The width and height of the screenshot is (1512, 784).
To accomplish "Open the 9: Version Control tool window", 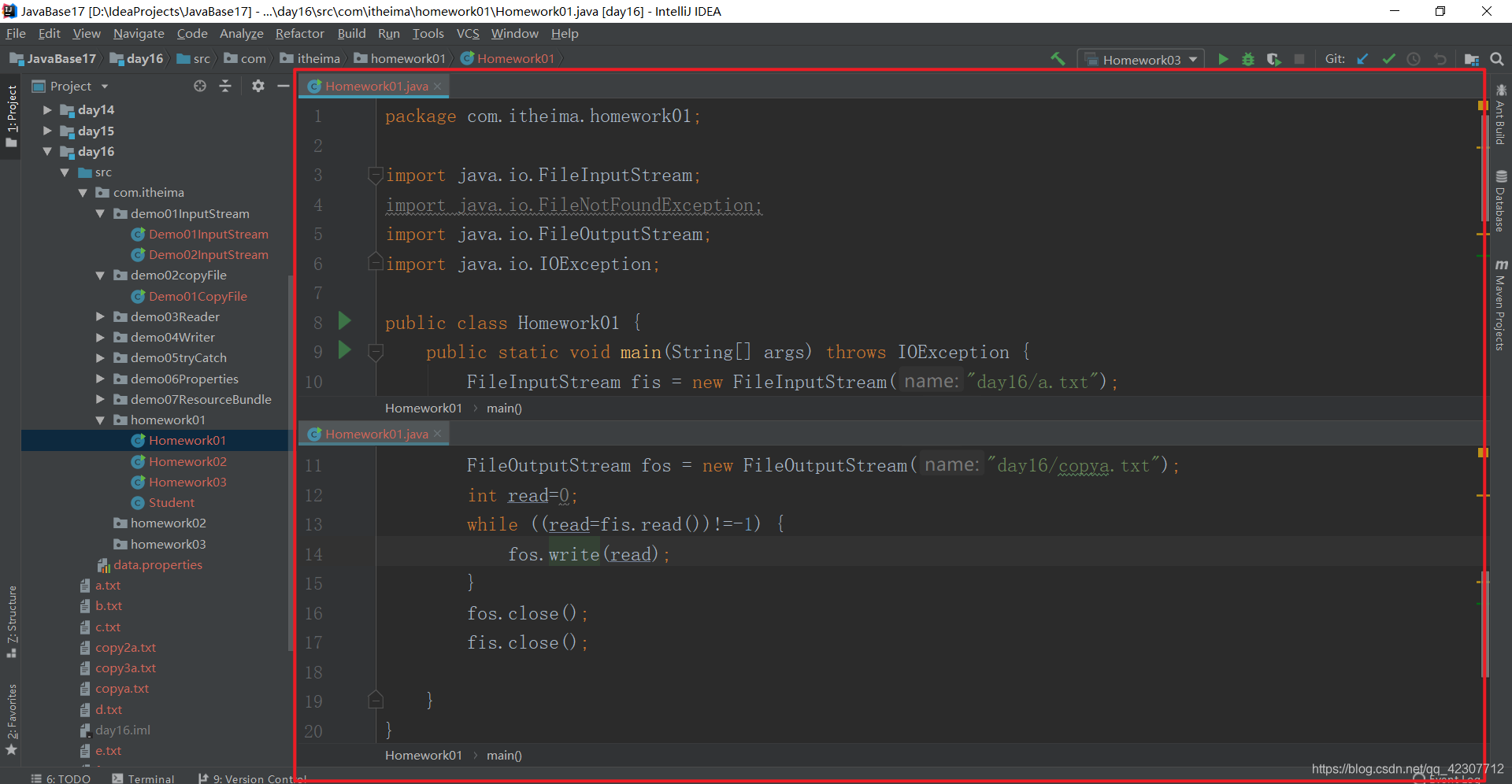I will pyautogui.click(x=250, y=778).
